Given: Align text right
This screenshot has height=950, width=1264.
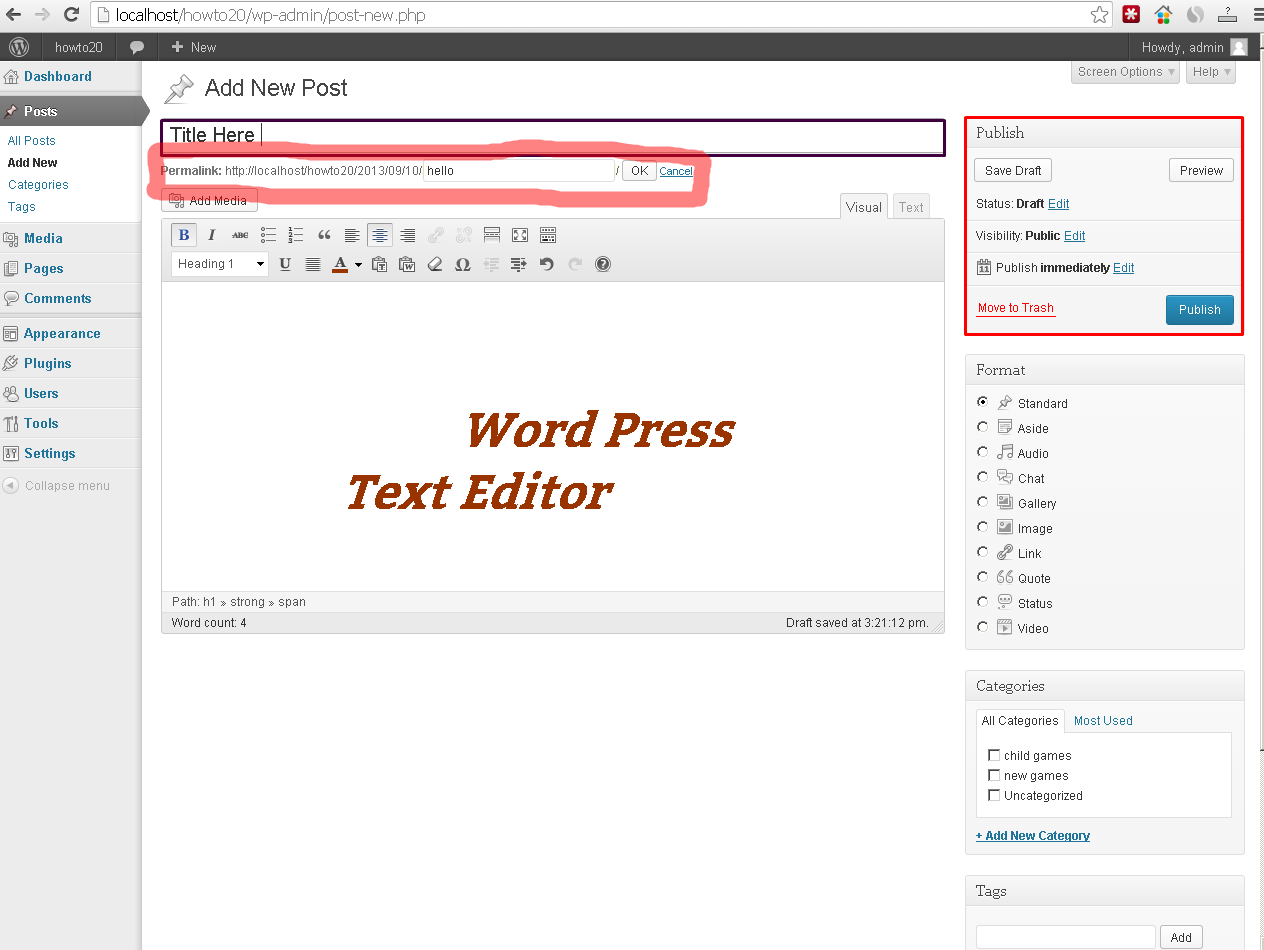Looking at the screenshot, I should 408,235.
